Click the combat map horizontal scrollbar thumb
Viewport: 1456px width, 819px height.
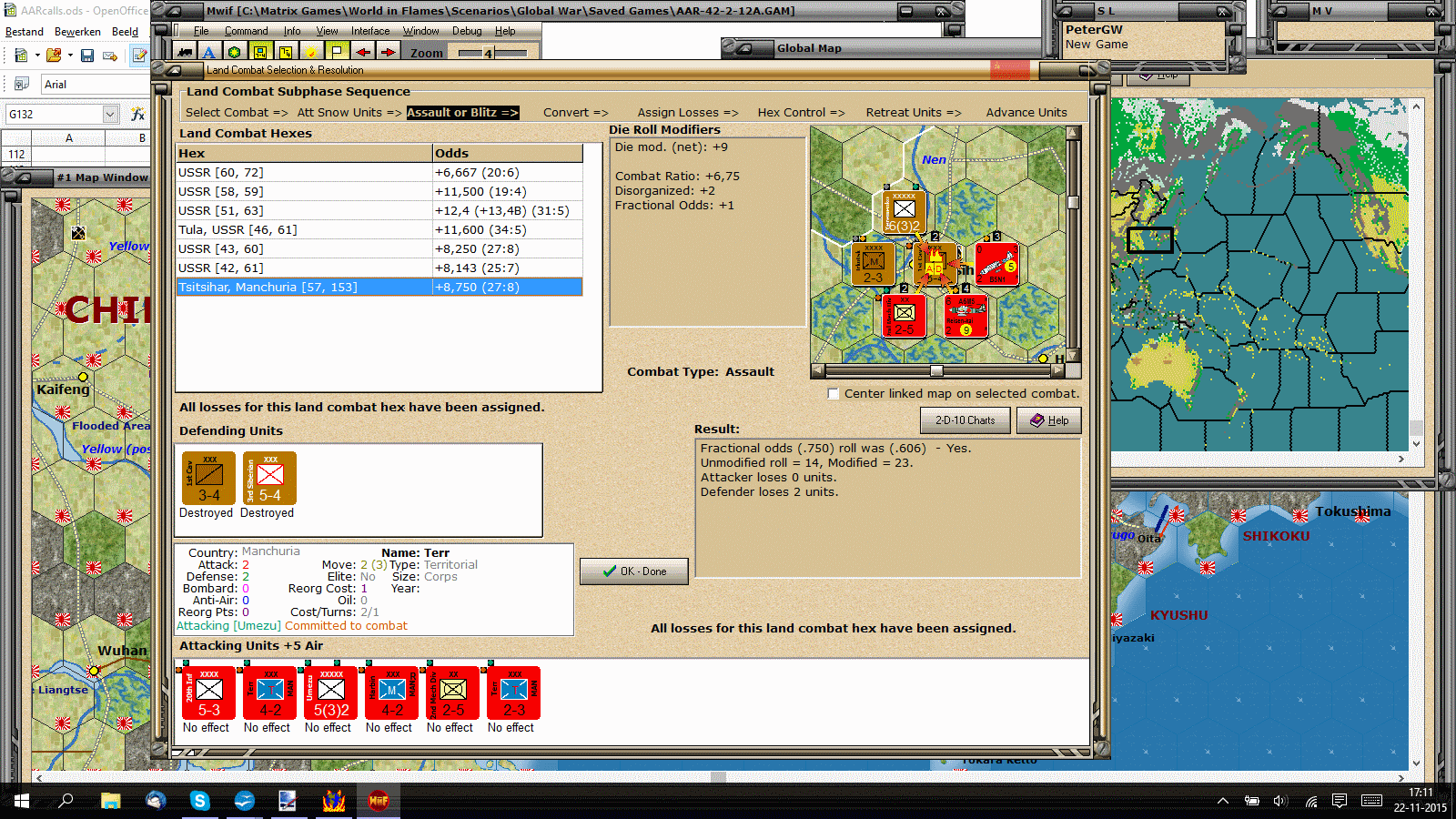pyautogui.click(x=936, y=371)
